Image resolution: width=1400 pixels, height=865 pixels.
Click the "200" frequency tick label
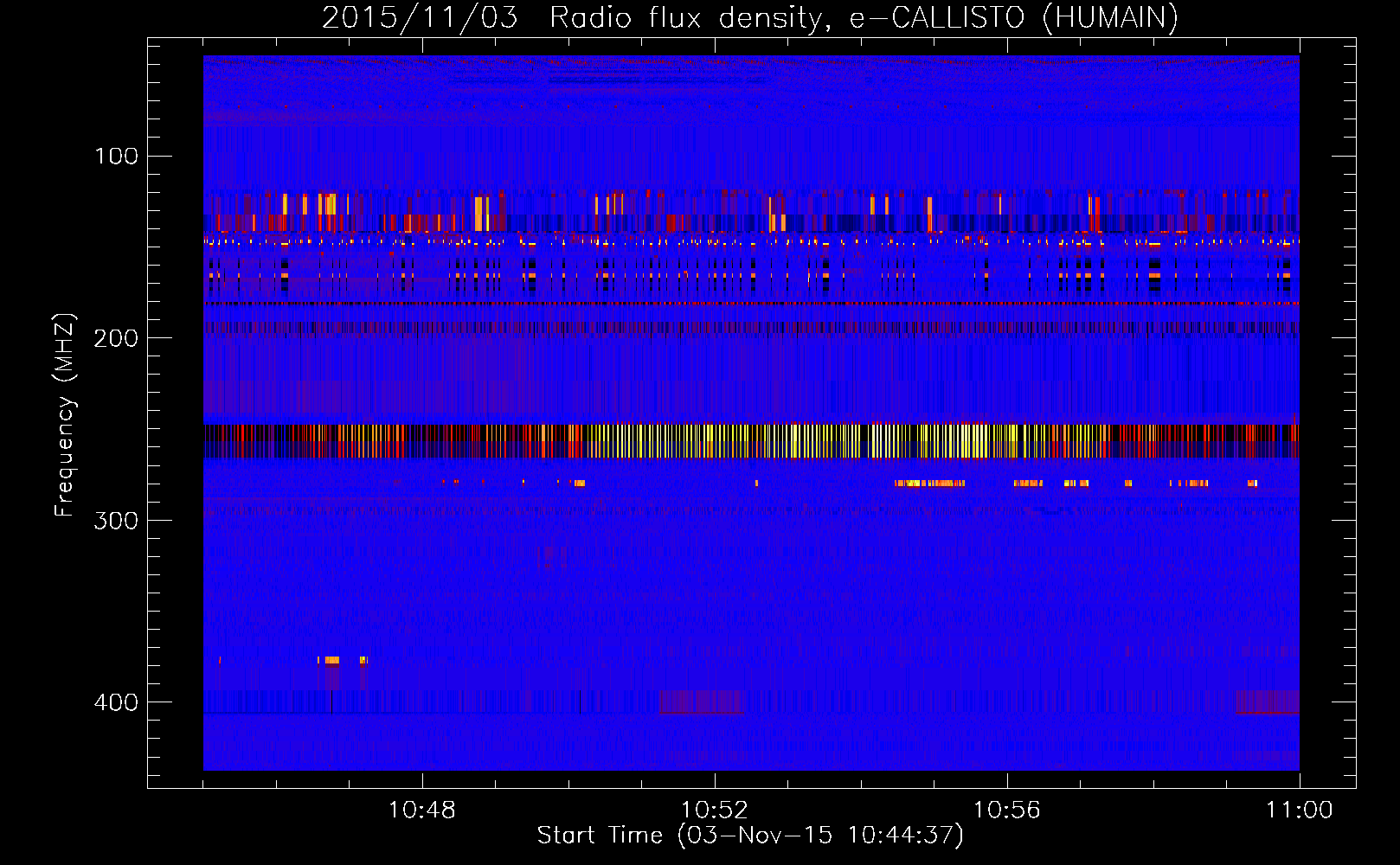click(116, 338)
